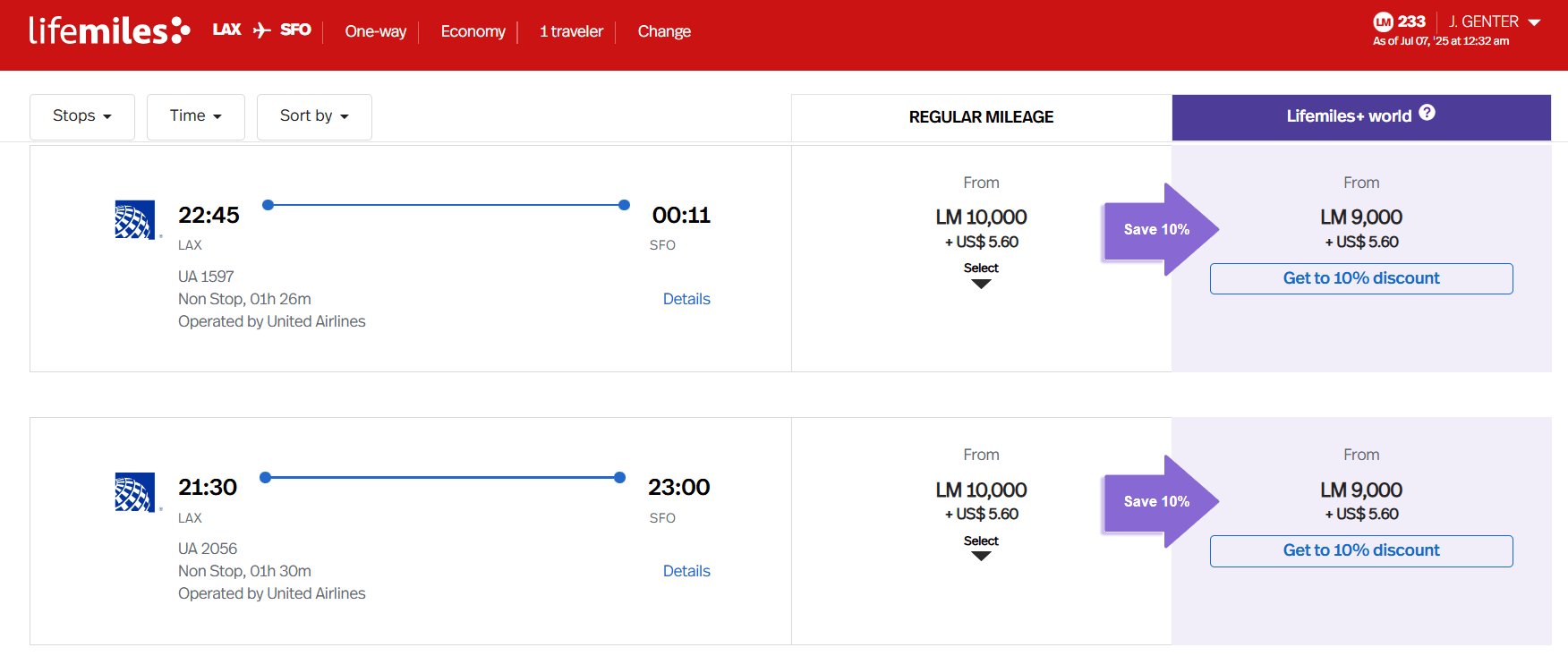Open Details link for the 22:45 flight
Image resolution: width=1568 pixels, height=656 pixels.
pos(686,299)
